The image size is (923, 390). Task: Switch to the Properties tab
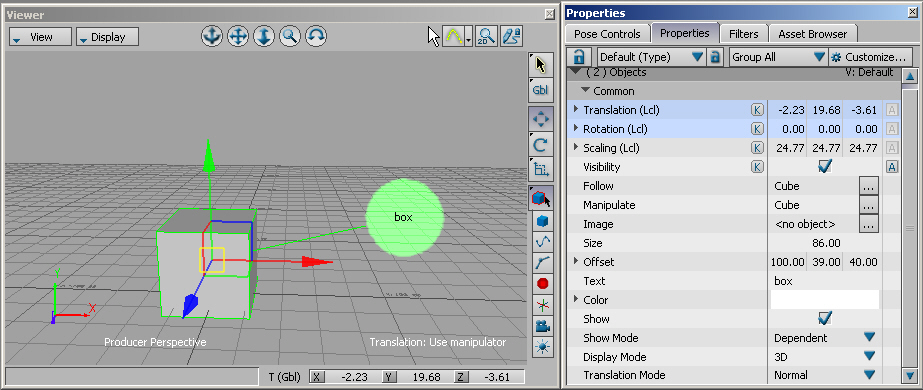(684, 34)
